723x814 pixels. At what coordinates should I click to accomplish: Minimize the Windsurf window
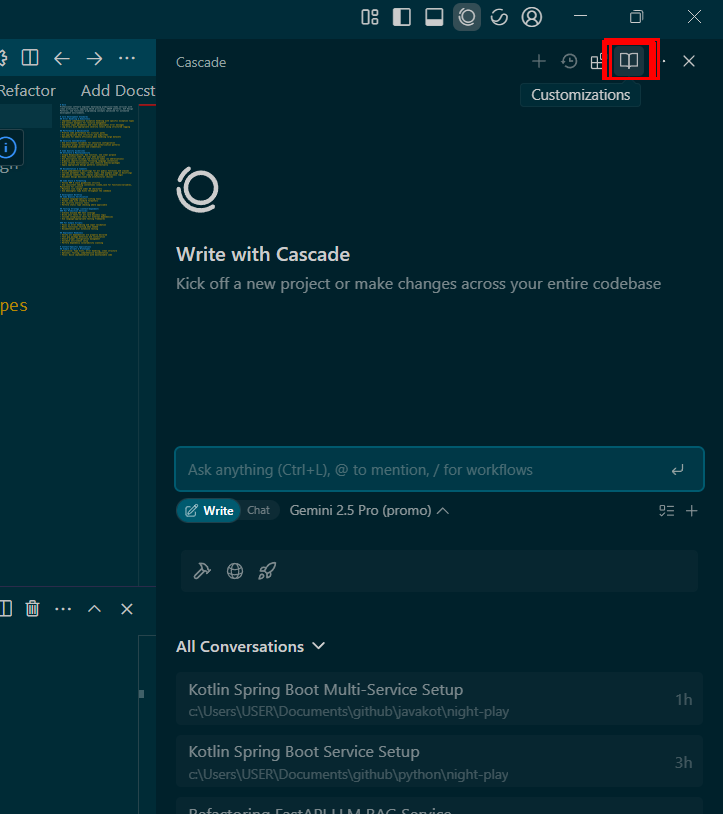pos(580,17)
